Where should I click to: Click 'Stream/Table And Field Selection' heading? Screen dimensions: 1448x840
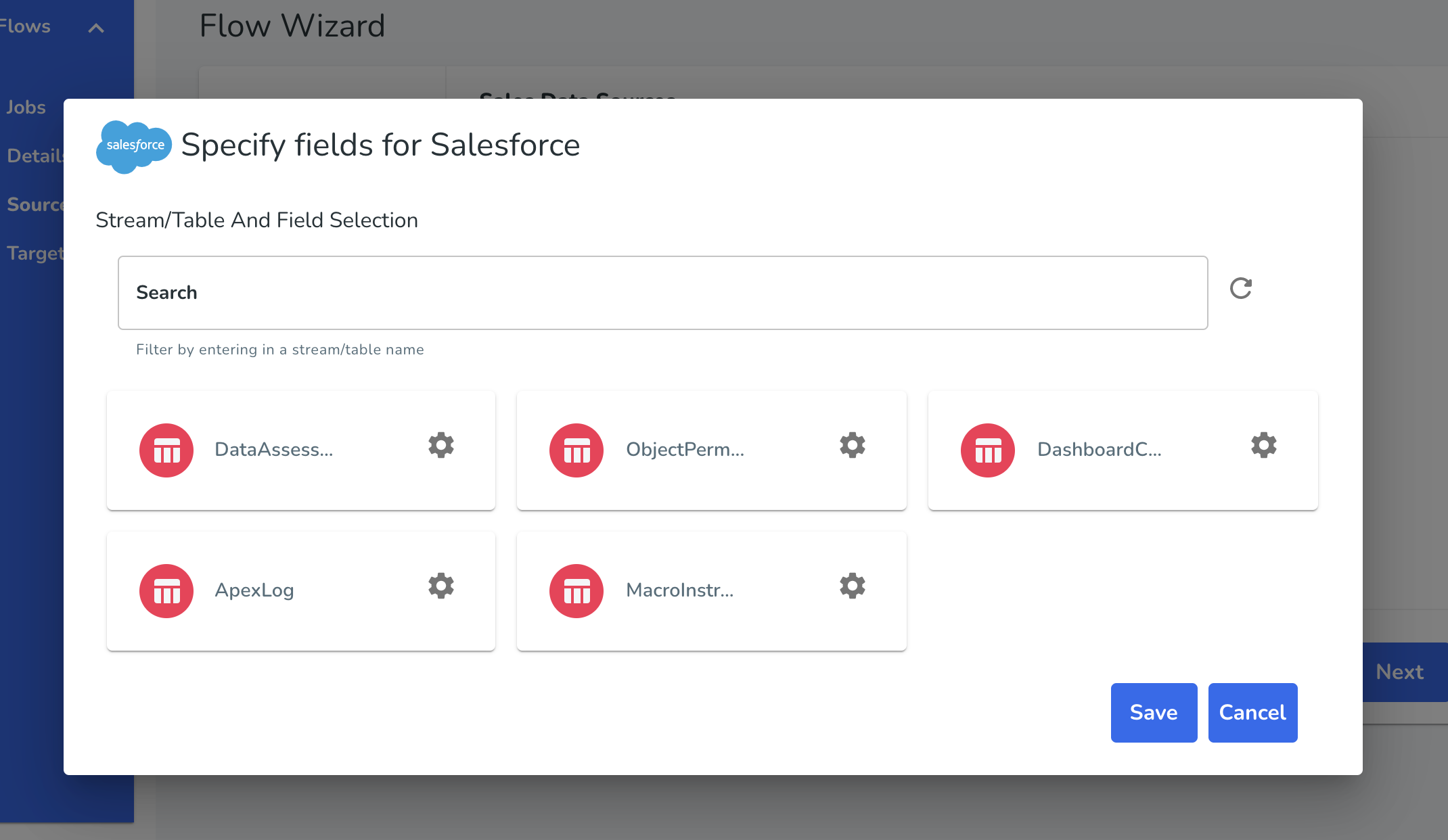[256, 220]
